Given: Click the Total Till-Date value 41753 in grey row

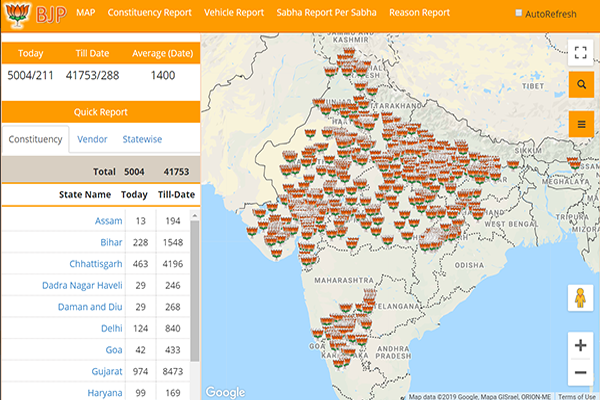Looking at the screenshot, I should [176, 171].
